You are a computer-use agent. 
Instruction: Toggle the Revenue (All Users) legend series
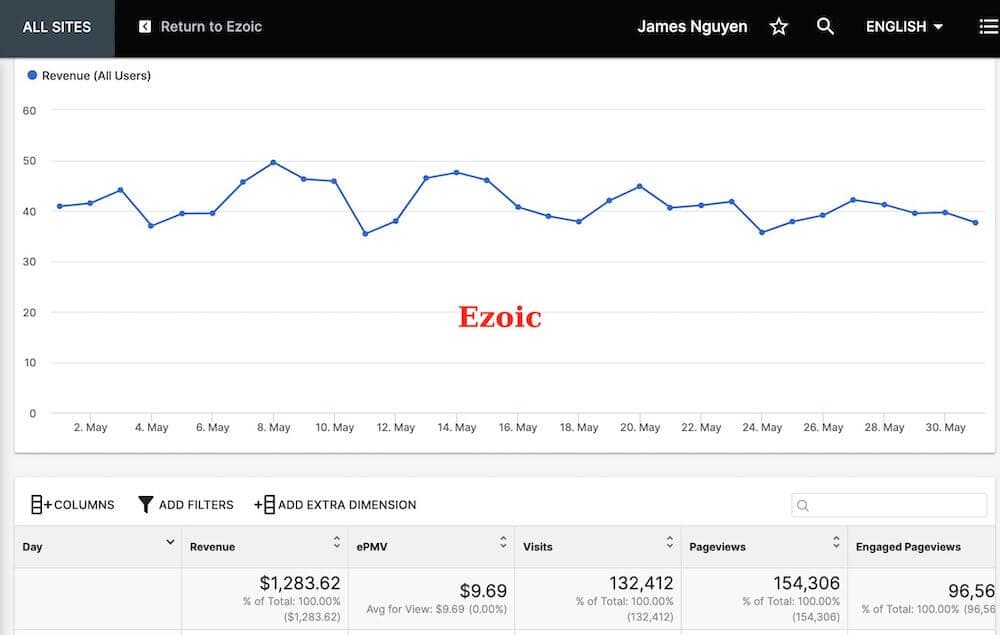89,75
